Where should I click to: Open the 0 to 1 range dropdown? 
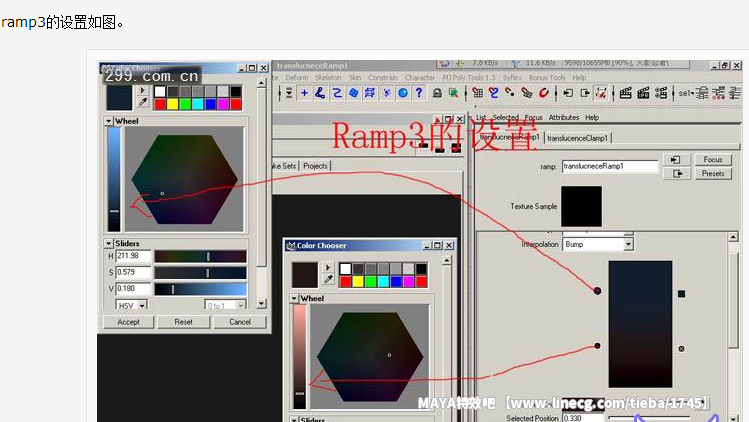point(225,305)
